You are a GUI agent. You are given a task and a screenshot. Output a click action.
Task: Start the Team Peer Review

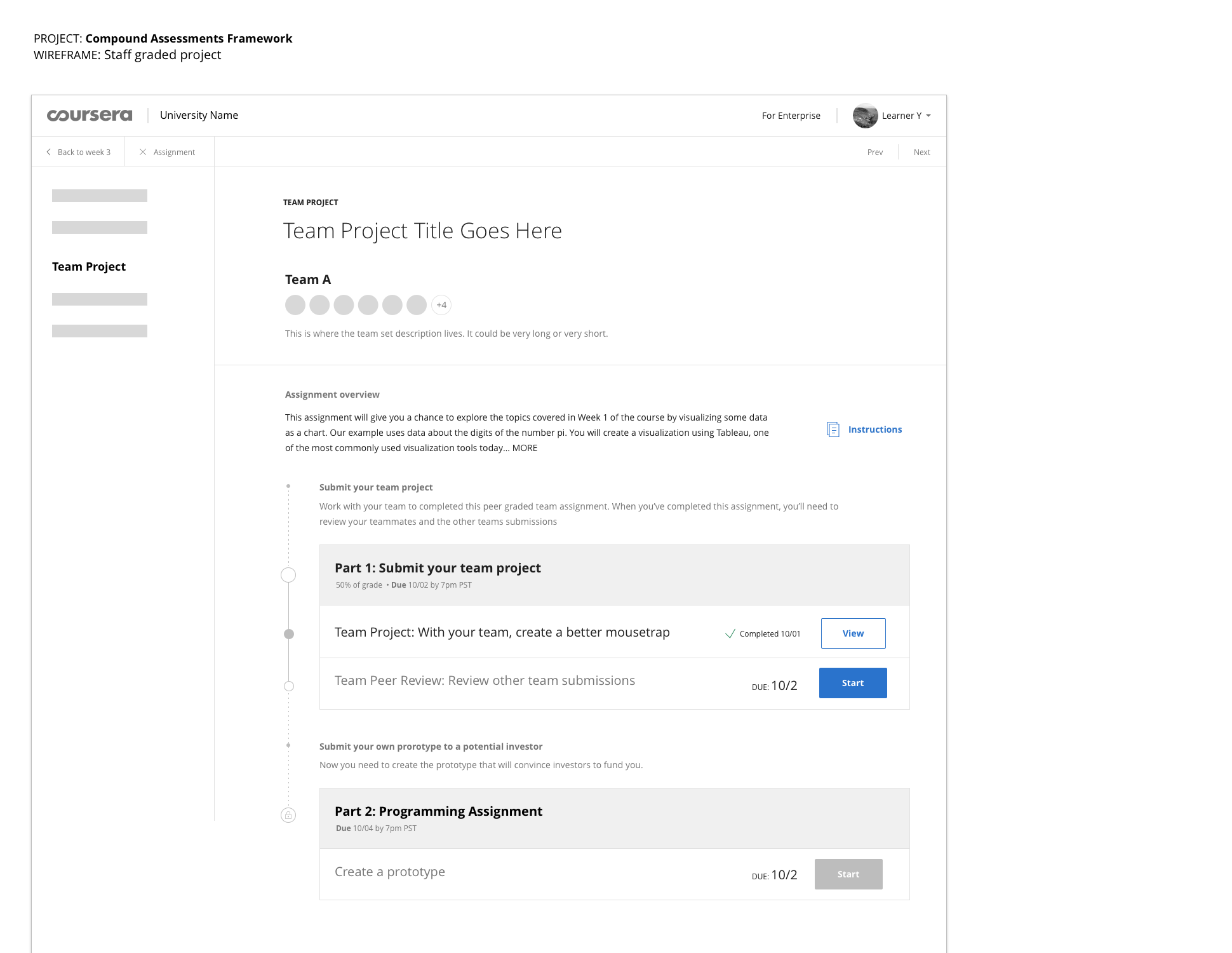tap(853, 683)
